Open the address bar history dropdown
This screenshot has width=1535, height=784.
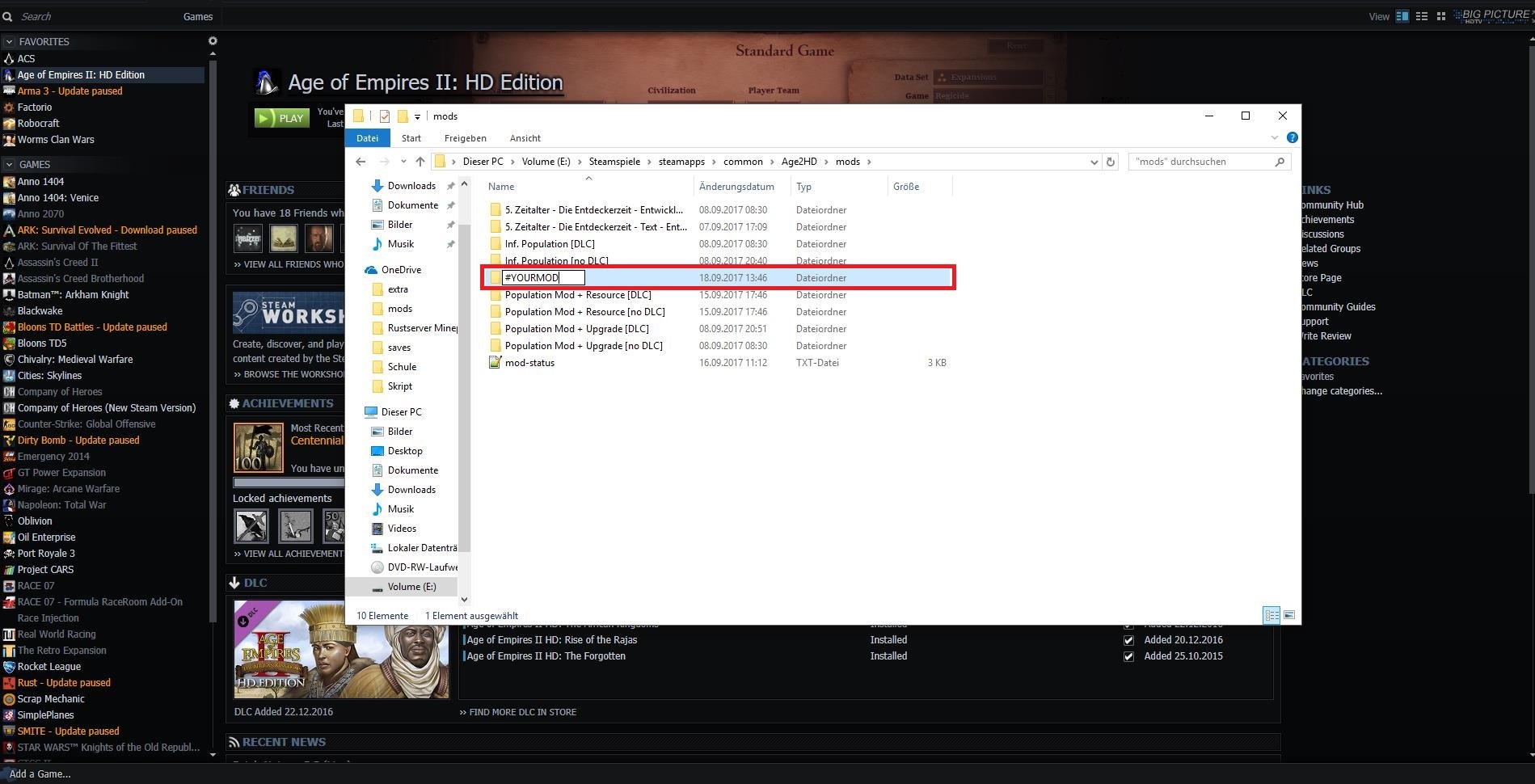point(1094,162)
